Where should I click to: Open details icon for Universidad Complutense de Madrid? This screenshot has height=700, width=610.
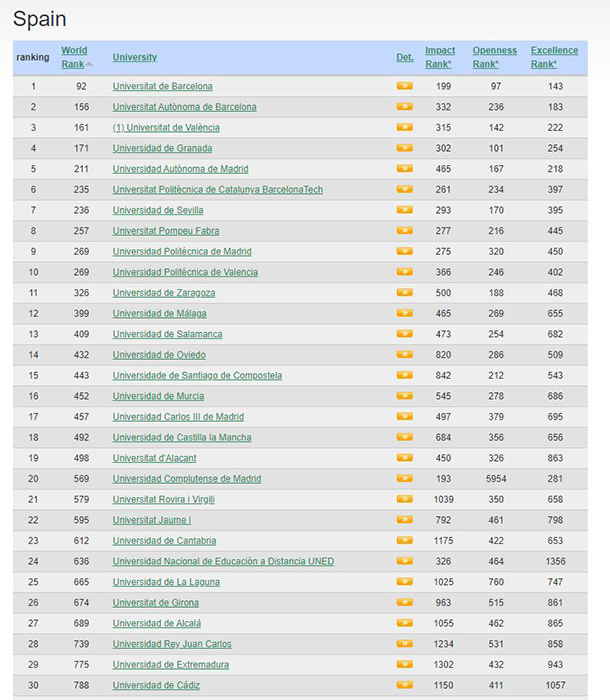coord(404,479)
